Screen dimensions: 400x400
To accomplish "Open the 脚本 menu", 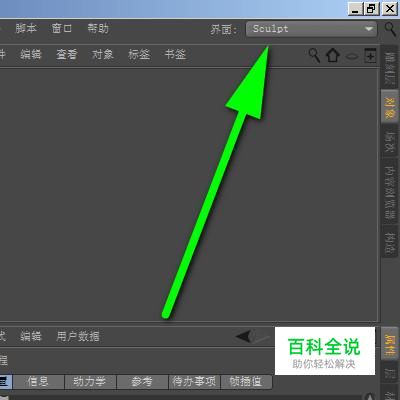I will click(x=26, y=28).
